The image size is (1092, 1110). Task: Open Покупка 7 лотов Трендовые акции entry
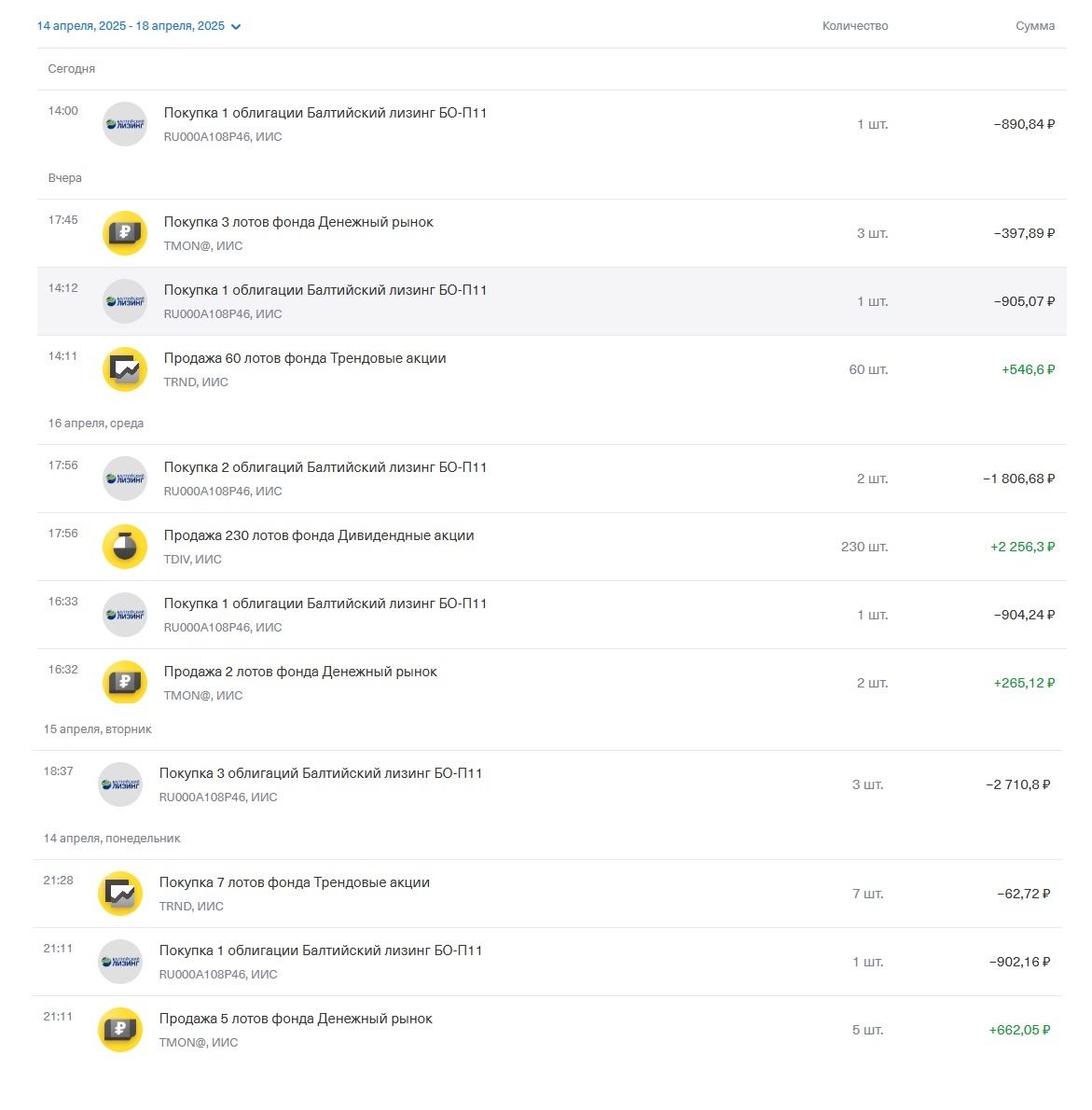click(x=547, y=894)
